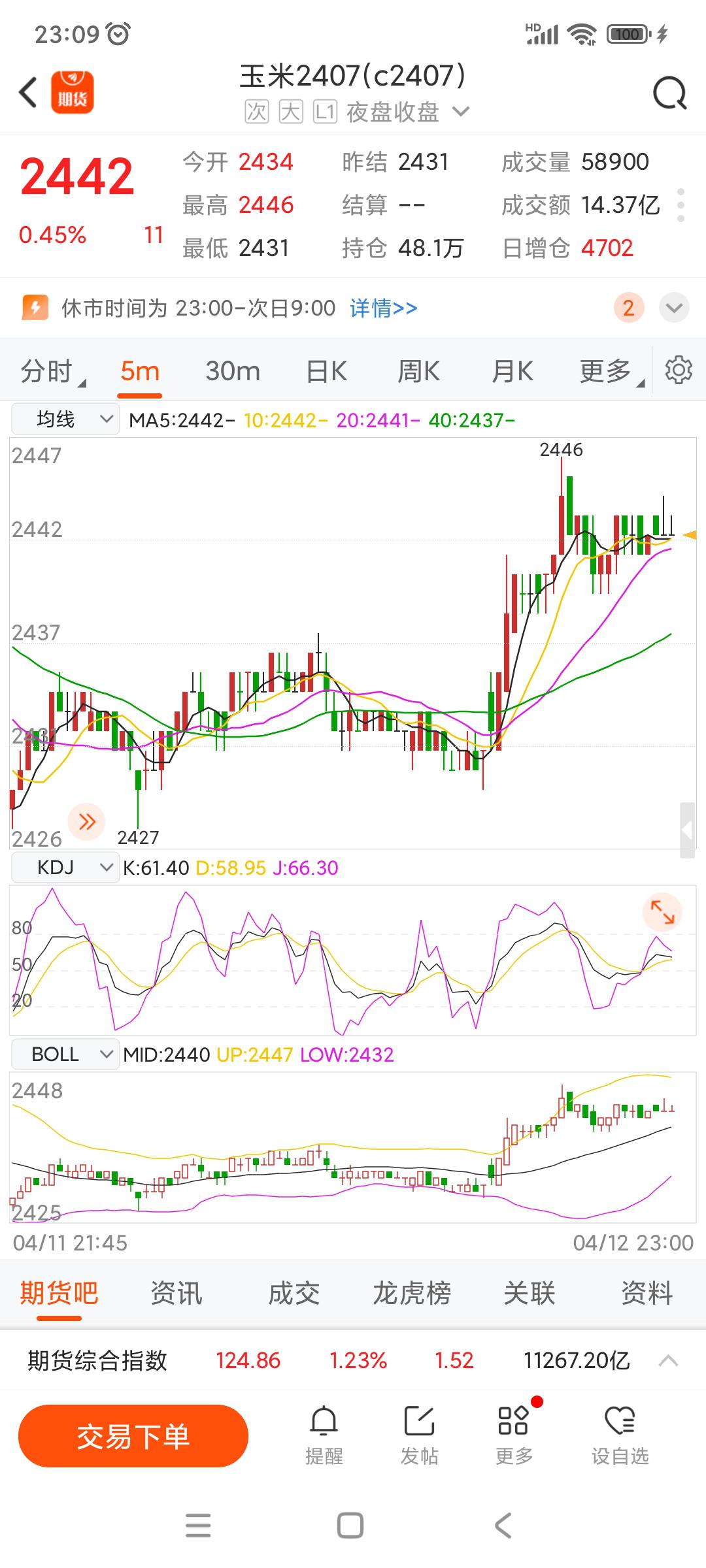Switch to the 日K chart tab

click(326, 371)
